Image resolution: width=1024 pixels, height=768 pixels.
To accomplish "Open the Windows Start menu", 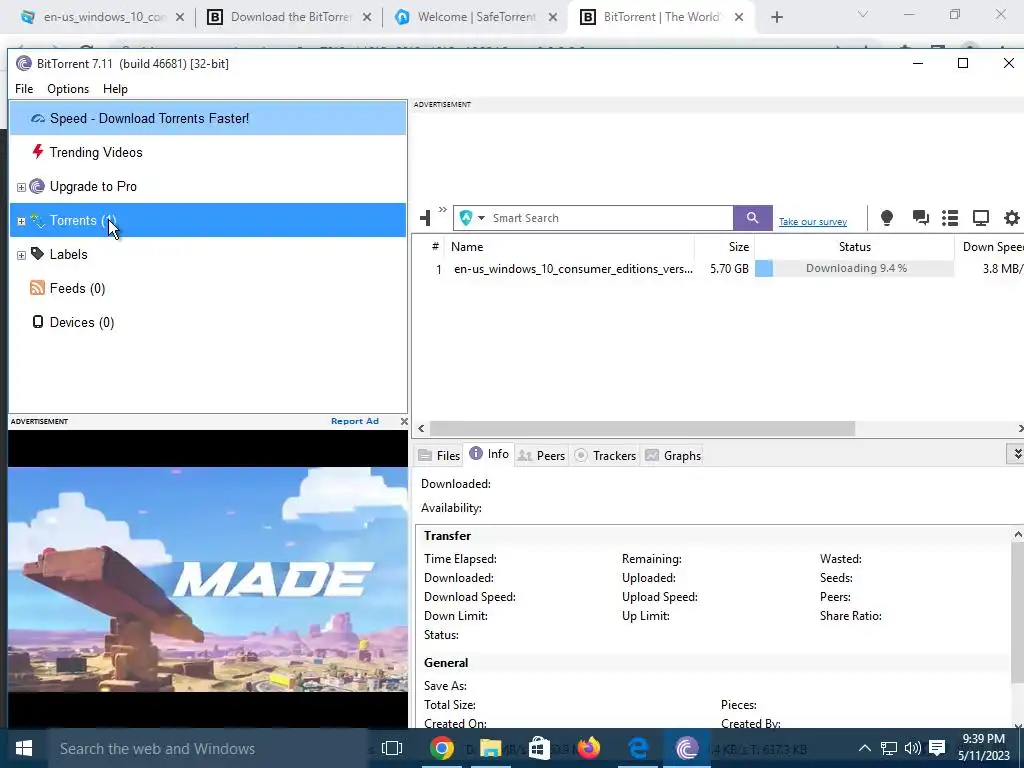I will [24, 748].
